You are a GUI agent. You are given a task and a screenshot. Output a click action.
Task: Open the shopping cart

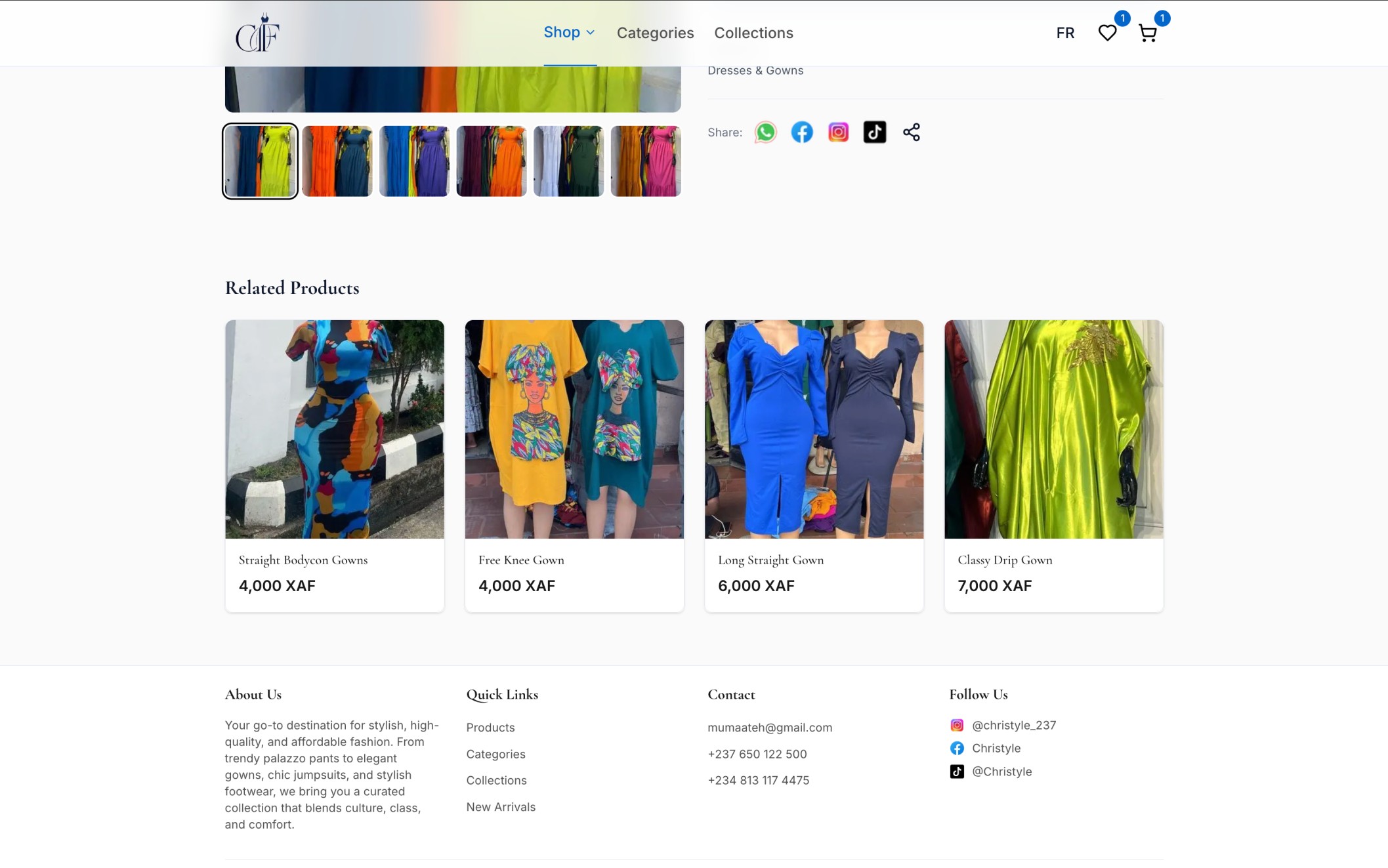pyautogui.click(x=1147, y=33)
